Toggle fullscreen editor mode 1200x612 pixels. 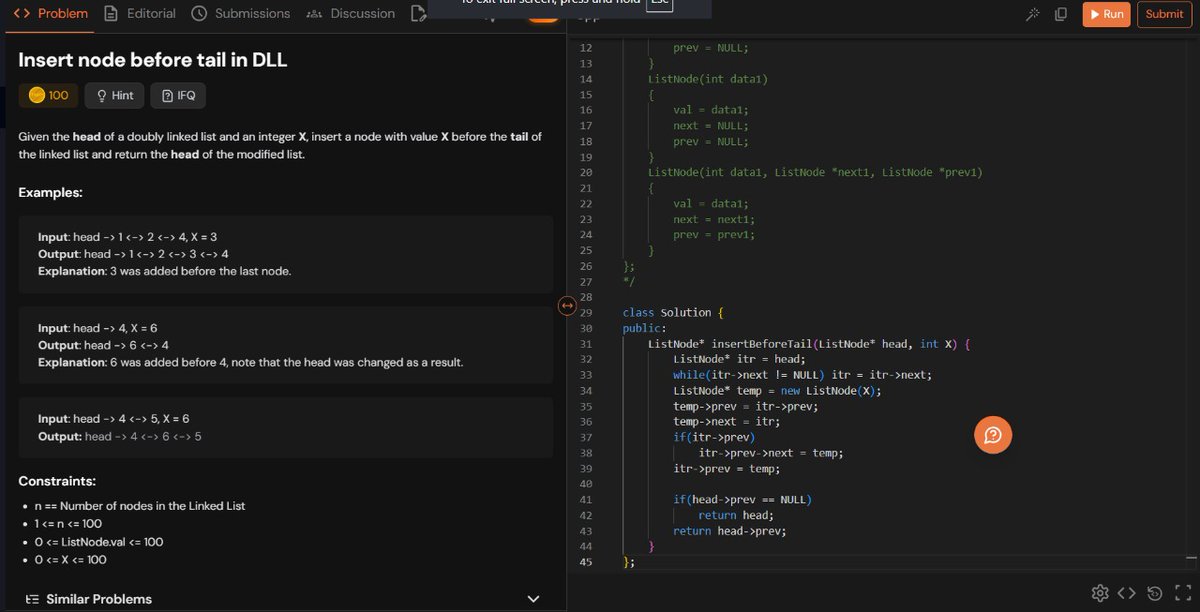[x=1182, y=593]
